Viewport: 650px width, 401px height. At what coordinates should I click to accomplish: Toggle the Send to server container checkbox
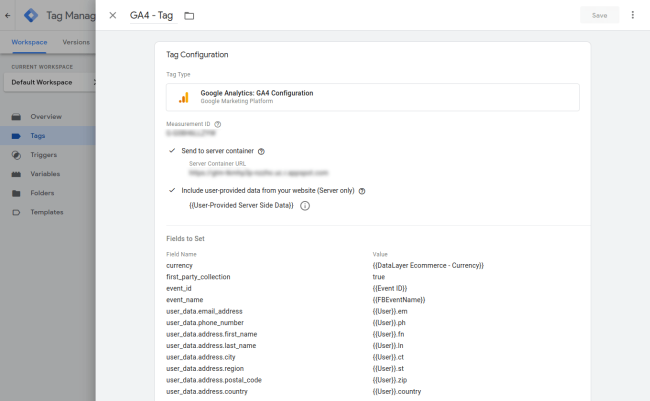click(172, 151)
